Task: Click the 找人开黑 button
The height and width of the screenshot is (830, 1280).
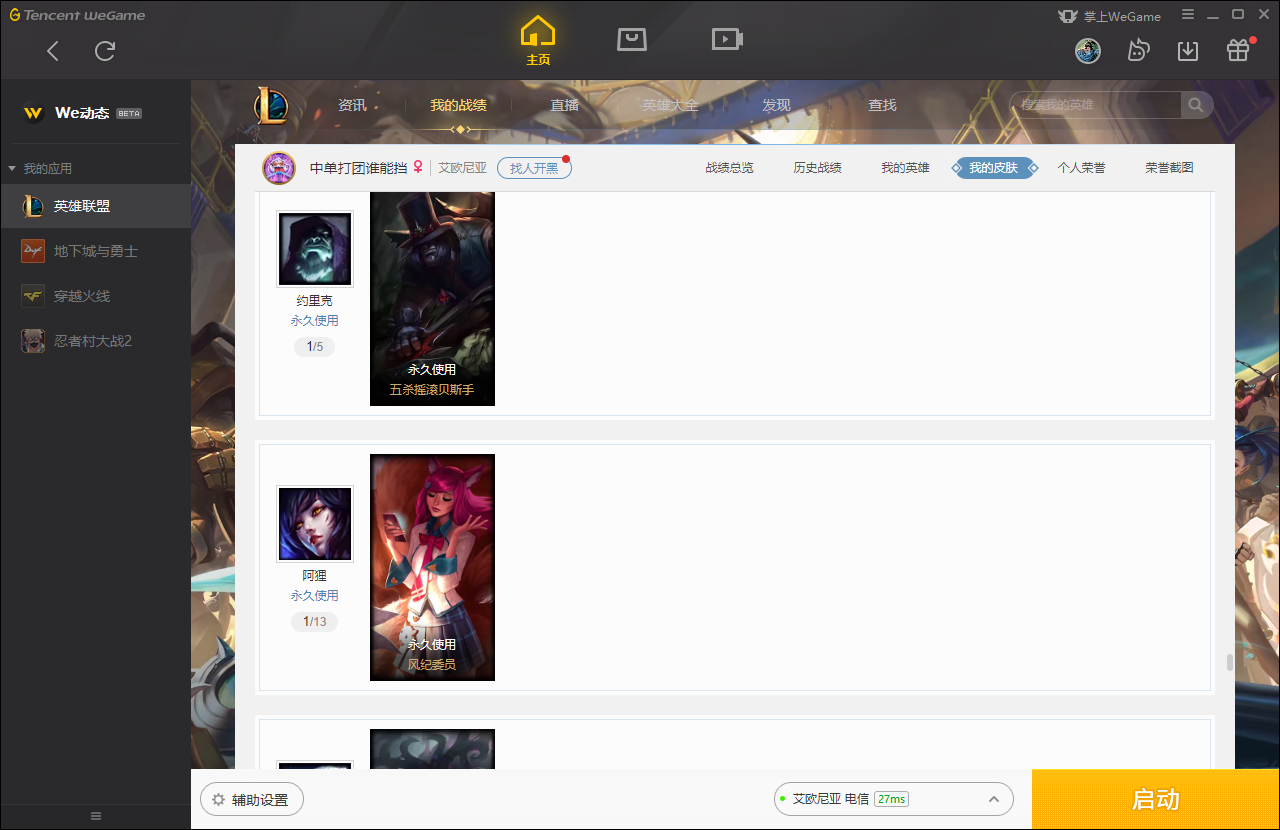Action: click(534, 168)
